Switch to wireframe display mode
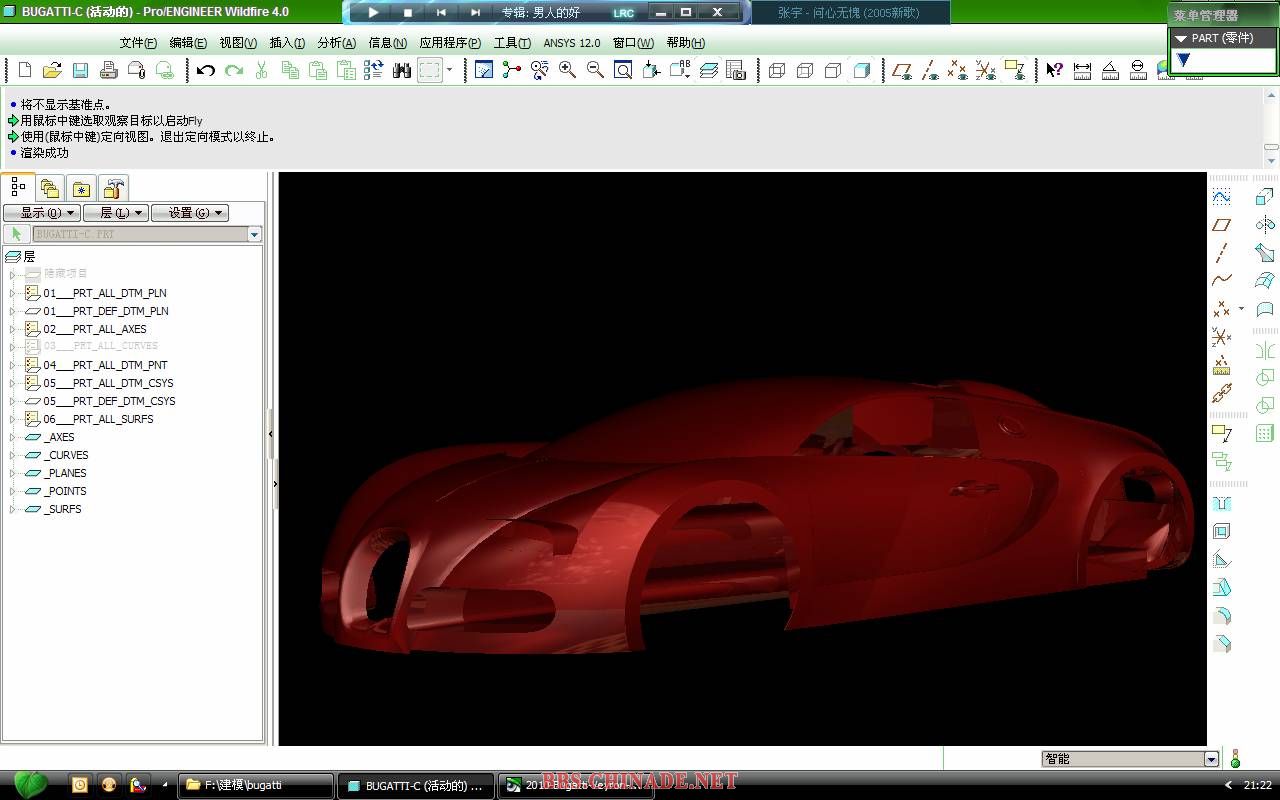 pos(777,70)
